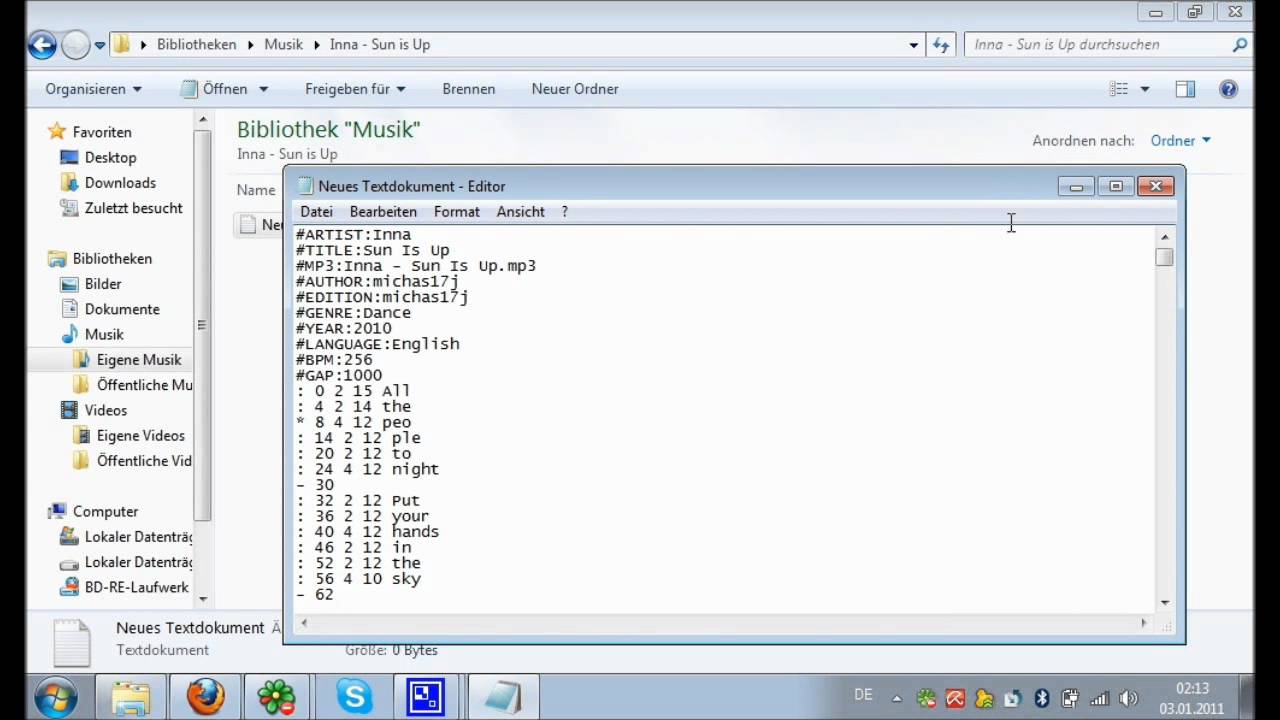
Task: Click the folder icon in the address bar
Action: coord(122,44)
